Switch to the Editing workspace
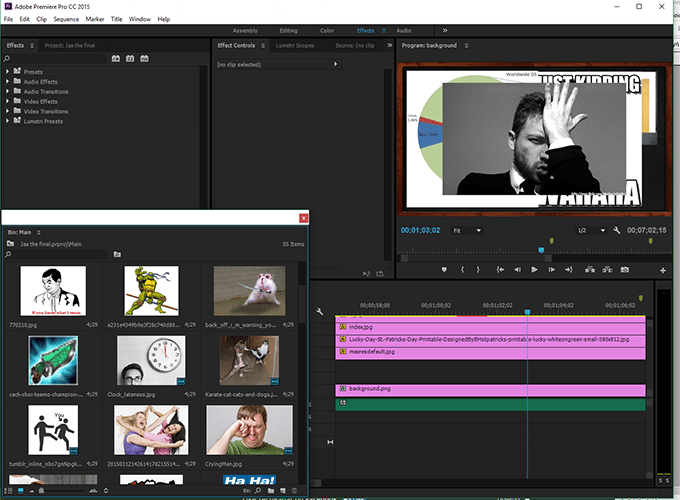The height and width of the screenshot is (500, 680). tap(288, 30)
